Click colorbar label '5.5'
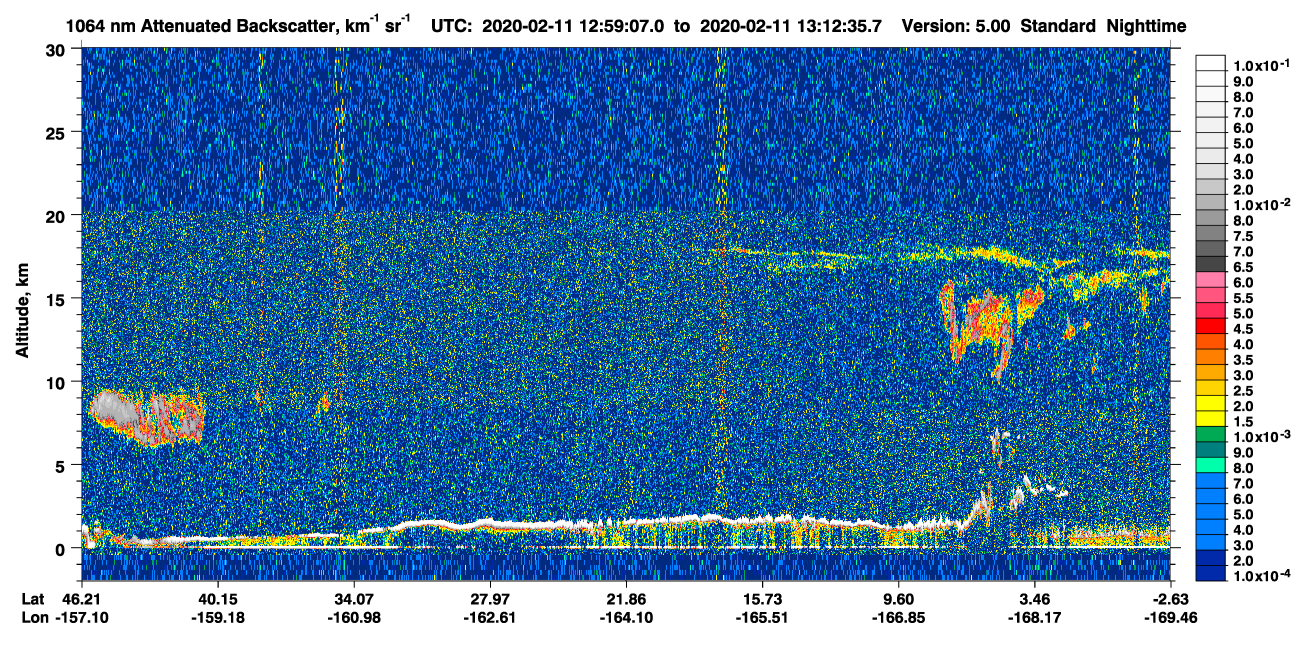Screen dimensions: 1300x667 click(x=1243, y=299)
